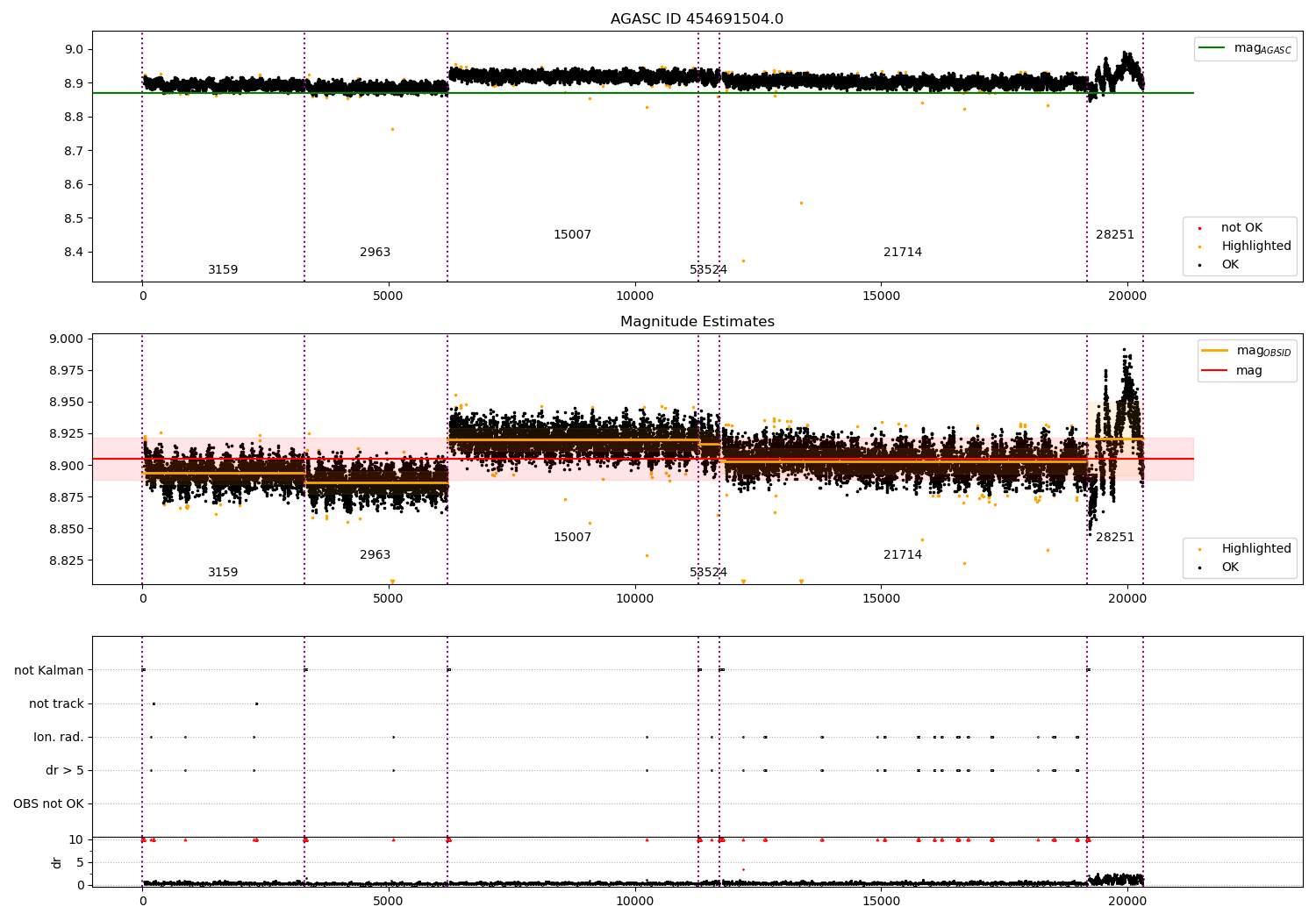
Task: Click y-tick 9.000 in Magnitude Estimates
Action: point(67,339)
